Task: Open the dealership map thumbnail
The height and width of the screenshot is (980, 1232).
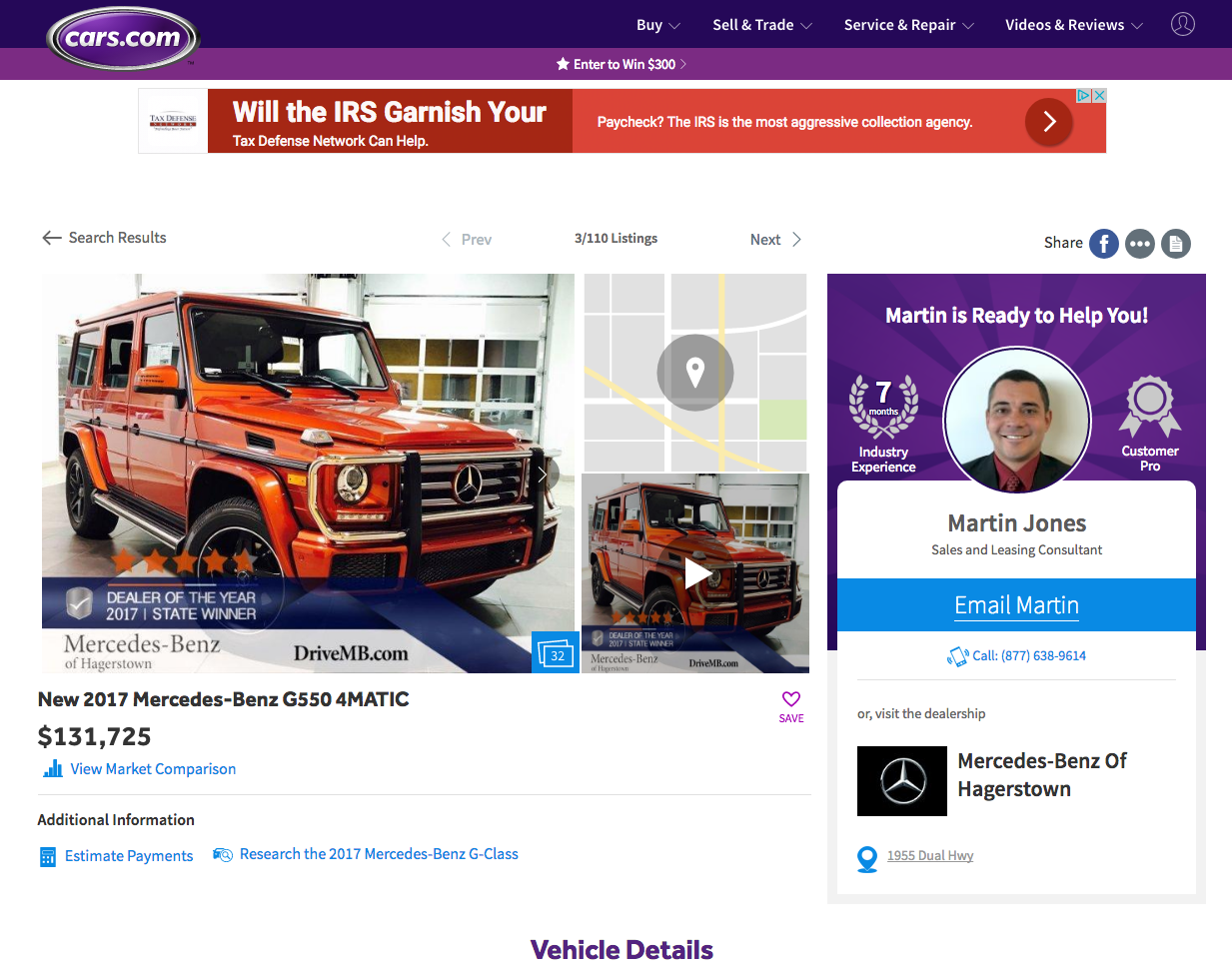Action: tap(695, 373)
